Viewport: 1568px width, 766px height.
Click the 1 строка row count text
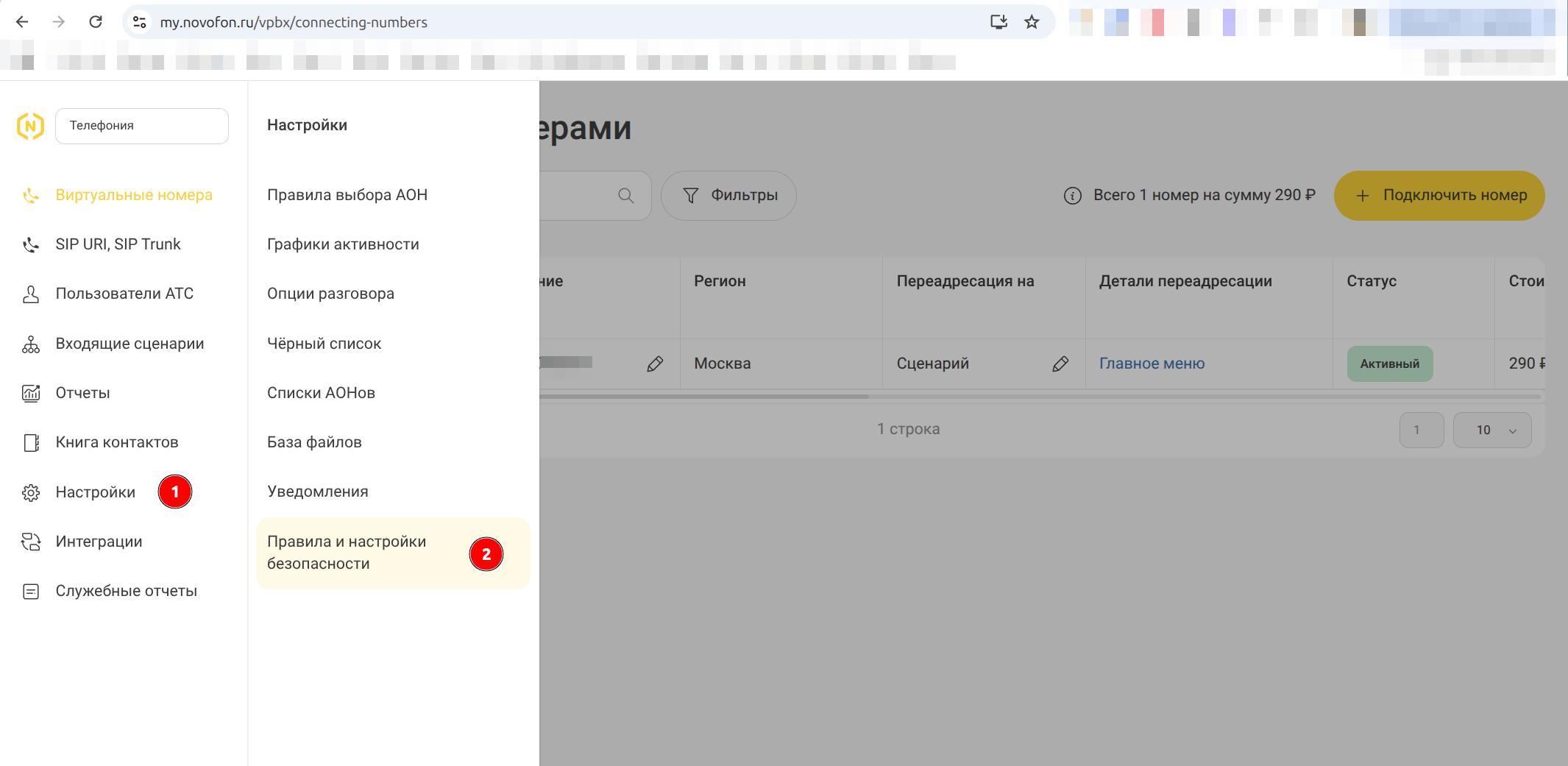pos(908,429)
